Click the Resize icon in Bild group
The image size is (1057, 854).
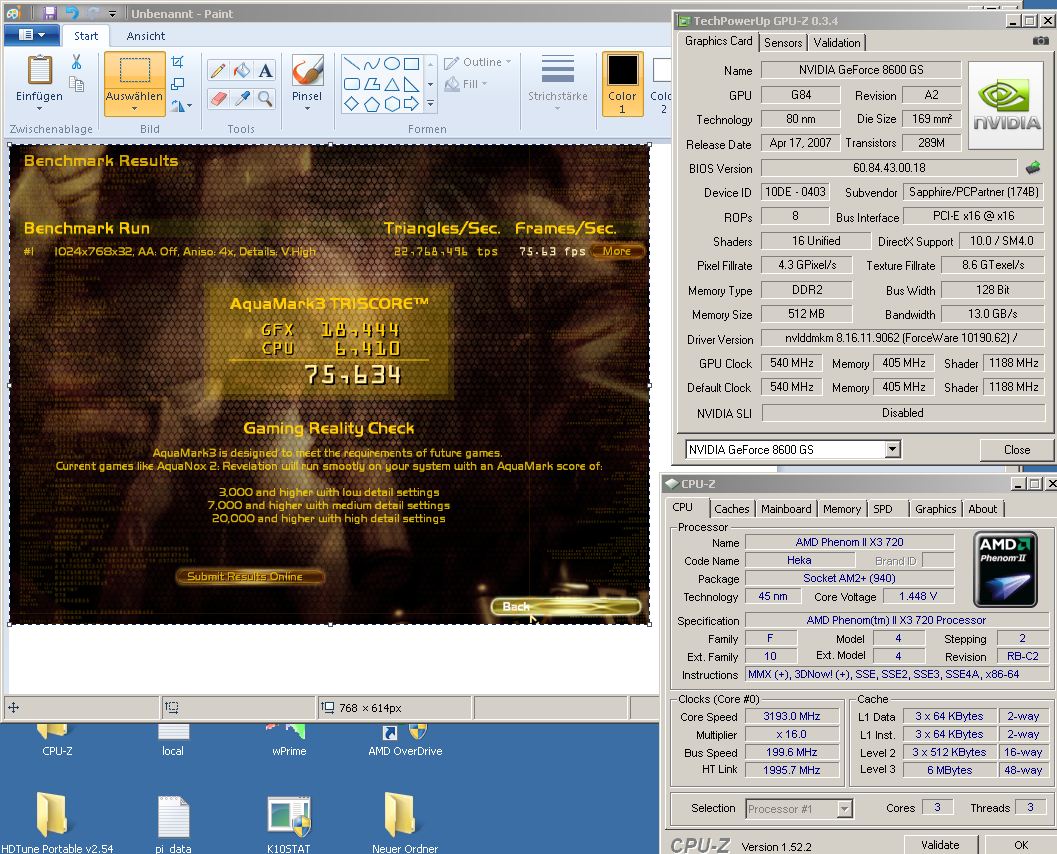(178, 84)
